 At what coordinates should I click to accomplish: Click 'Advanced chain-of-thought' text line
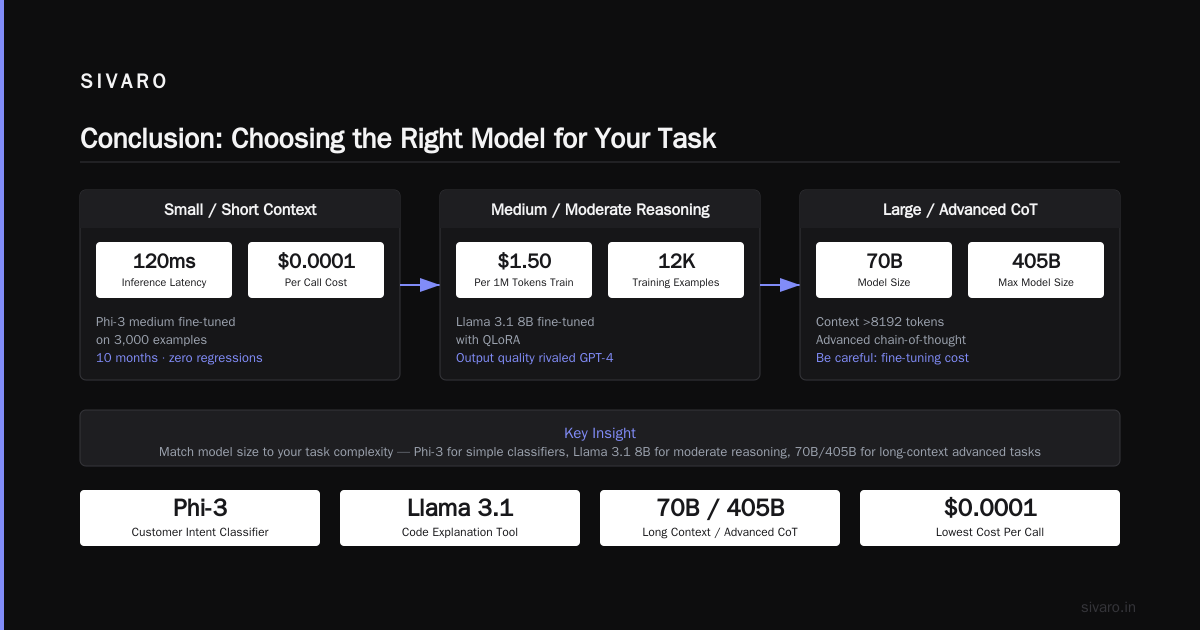click(x=891, y=340)
